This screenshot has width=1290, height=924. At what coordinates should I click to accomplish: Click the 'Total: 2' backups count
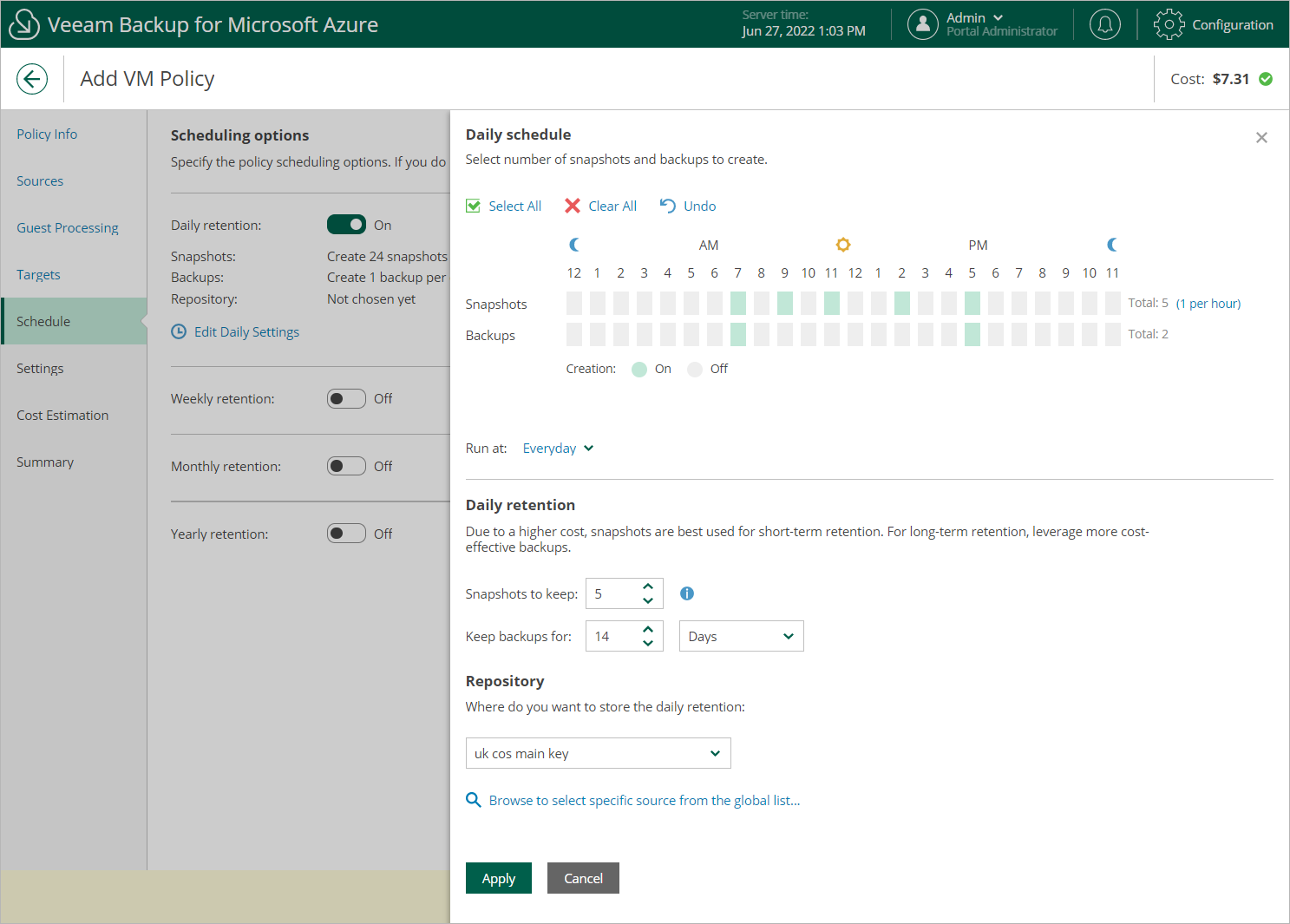coord(1148,334)
